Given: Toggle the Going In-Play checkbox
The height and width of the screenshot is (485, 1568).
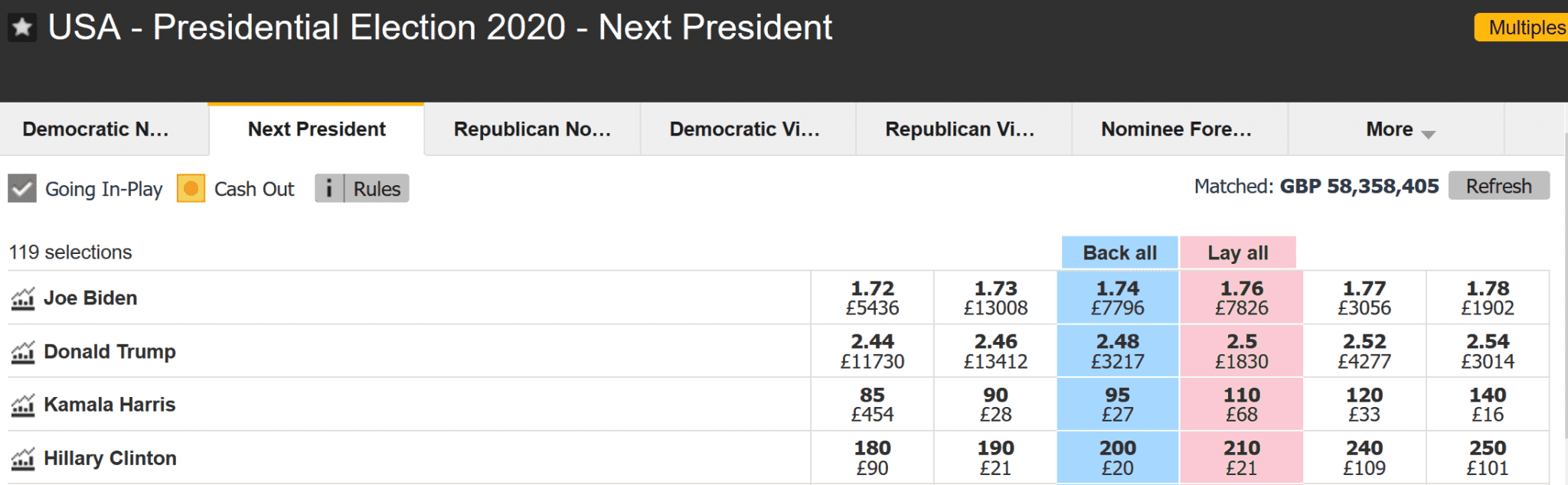Looking at the screenshot, I should point(22,188).
